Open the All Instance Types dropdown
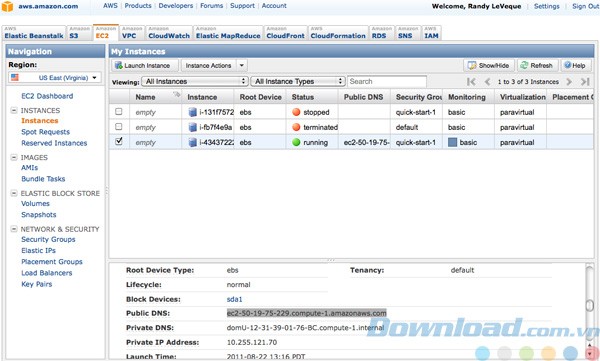The image size is (600, 361). point(298,82)
